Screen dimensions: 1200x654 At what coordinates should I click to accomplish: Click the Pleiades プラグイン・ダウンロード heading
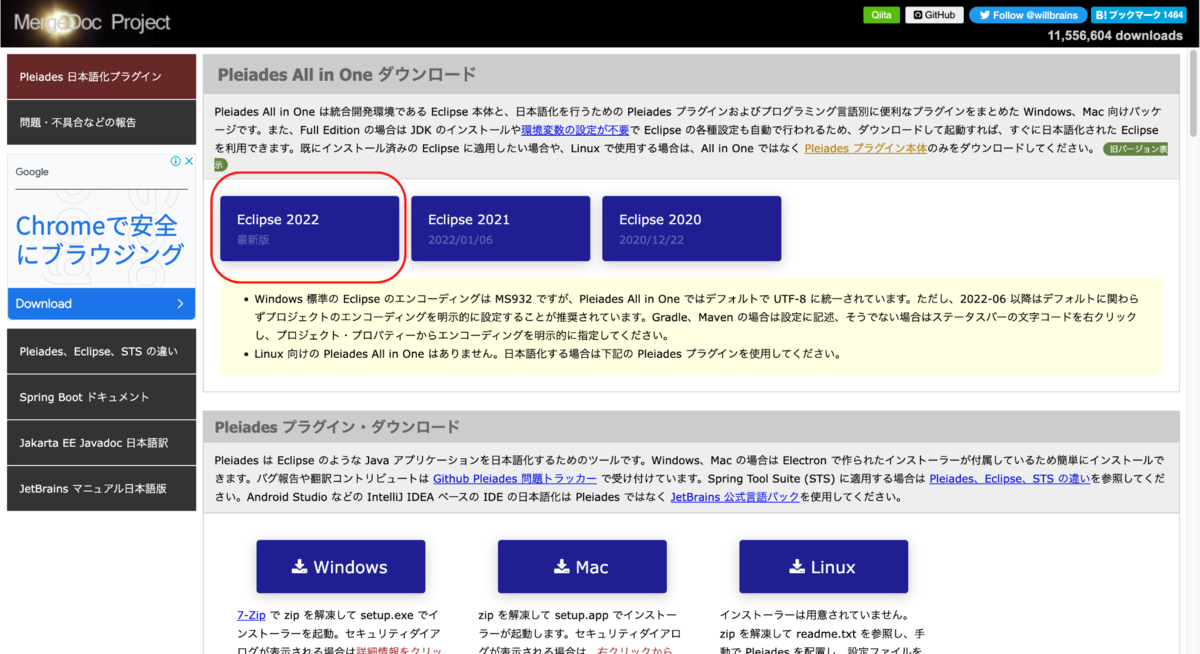click(x=338, y=427)
